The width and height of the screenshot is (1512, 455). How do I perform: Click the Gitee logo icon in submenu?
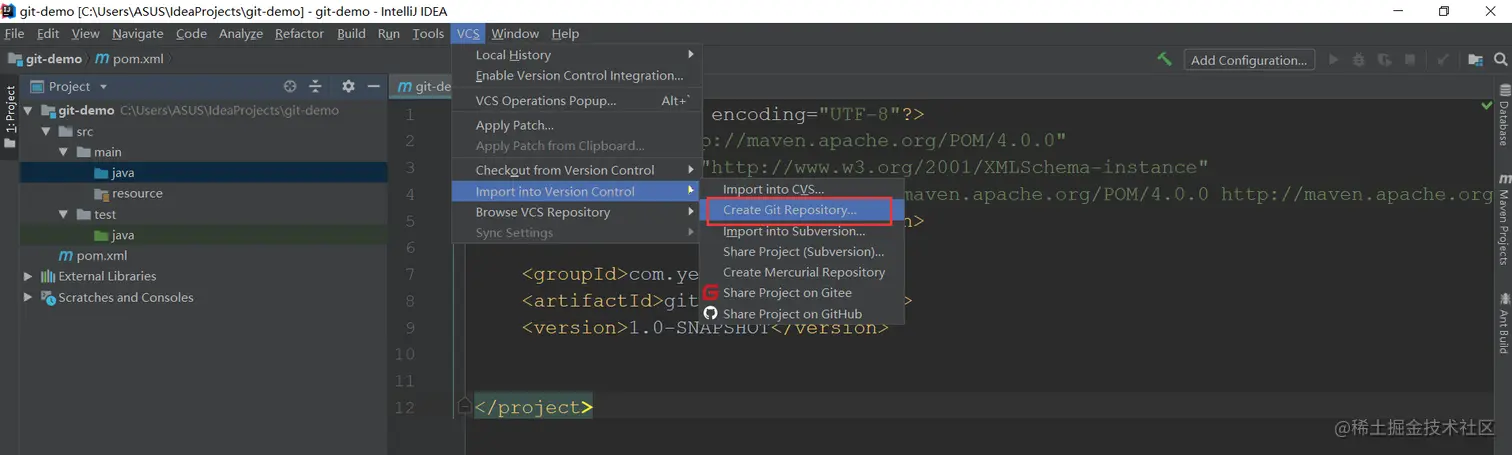(x=711, y=293)
